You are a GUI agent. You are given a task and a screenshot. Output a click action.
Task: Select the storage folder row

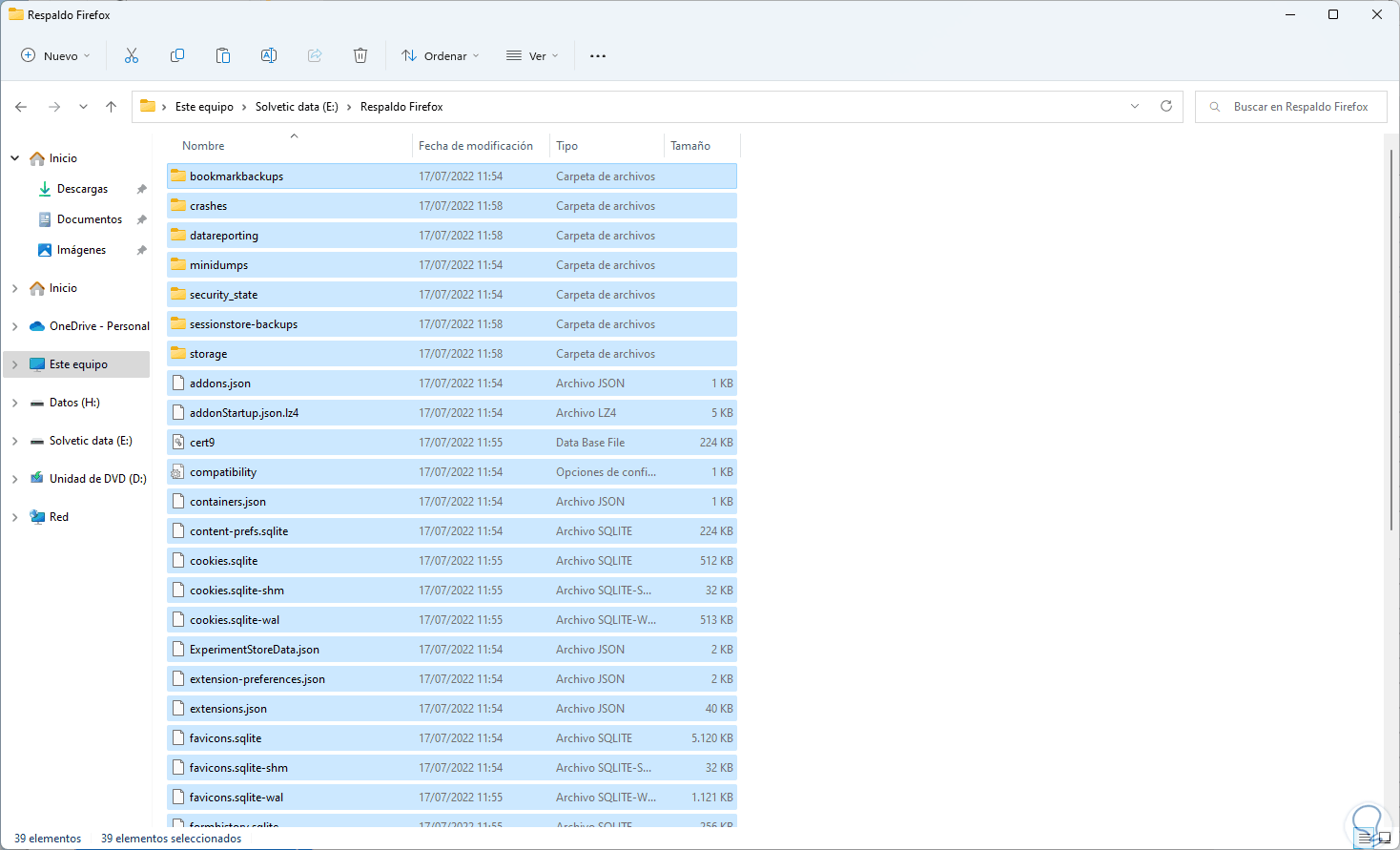click(452, 353)
